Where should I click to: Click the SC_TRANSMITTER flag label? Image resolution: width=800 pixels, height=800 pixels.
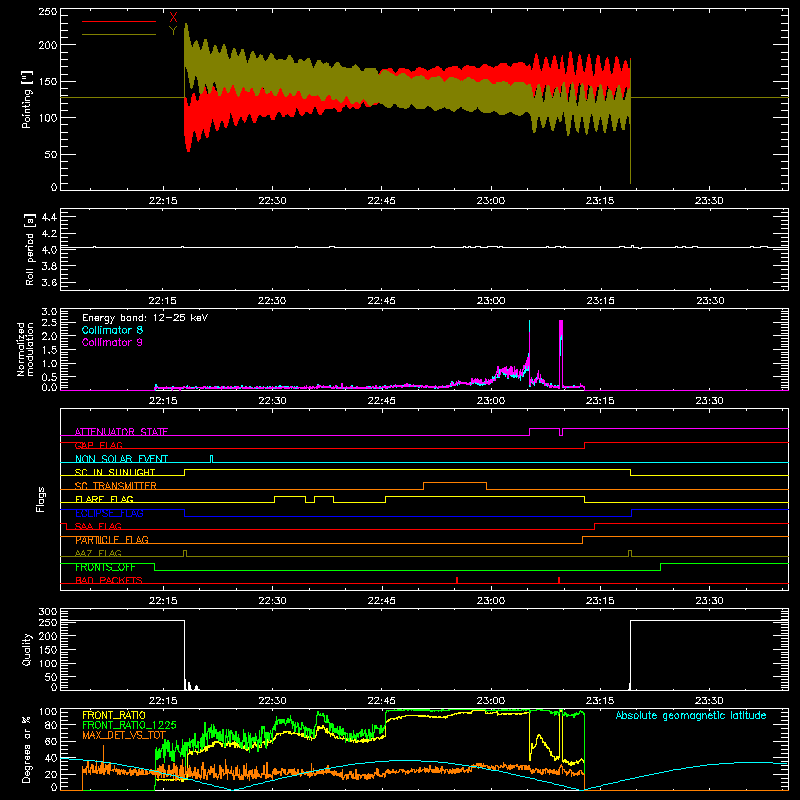116,486
